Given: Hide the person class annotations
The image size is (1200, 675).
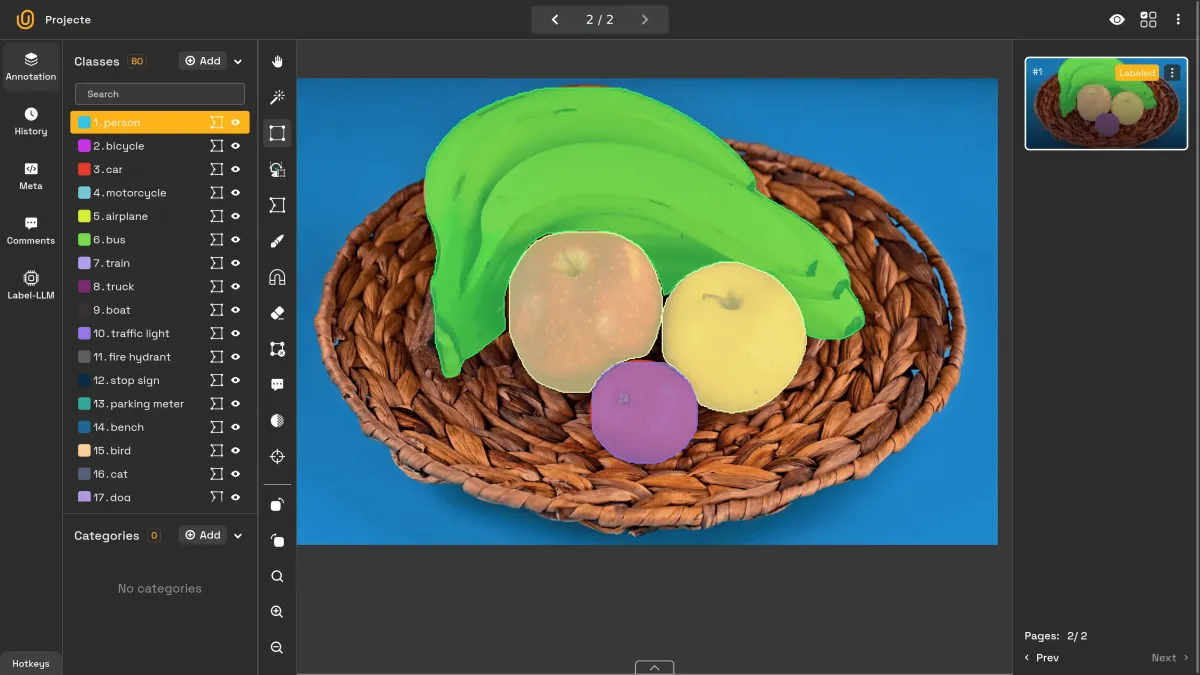Looking at the screenshot, I should point(233,122).
